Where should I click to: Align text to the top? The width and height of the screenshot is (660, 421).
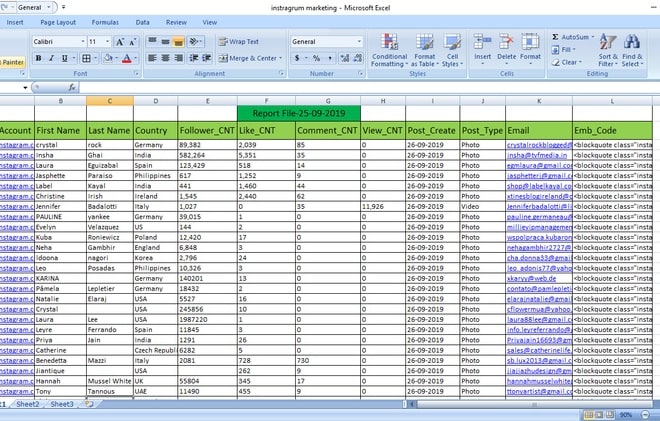[152, 41]
